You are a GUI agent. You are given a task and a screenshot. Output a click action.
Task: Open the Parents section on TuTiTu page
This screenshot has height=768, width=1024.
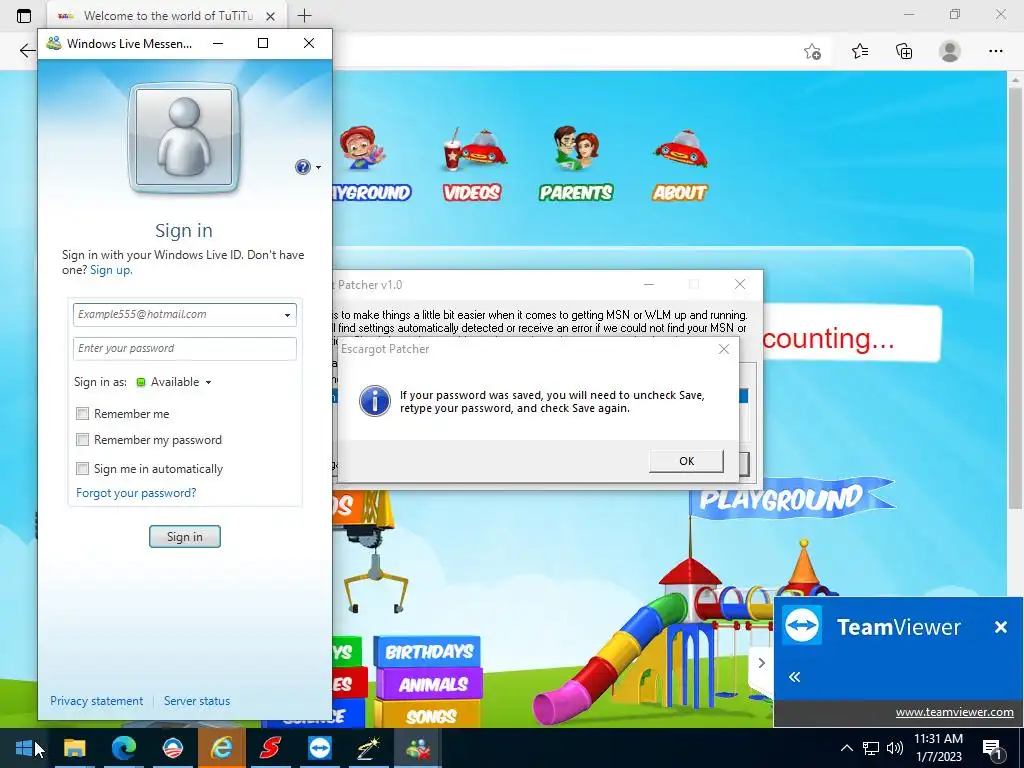click(x=575, y=165)
